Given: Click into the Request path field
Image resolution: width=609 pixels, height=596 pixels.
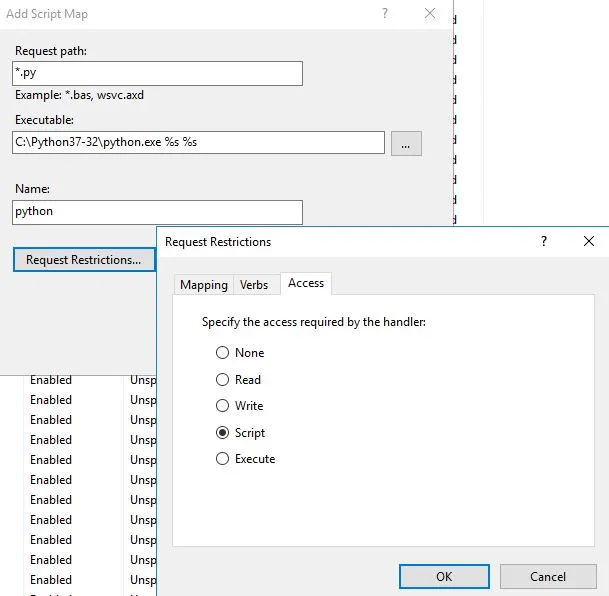Looking at the screenshot, I should point(157,73).
